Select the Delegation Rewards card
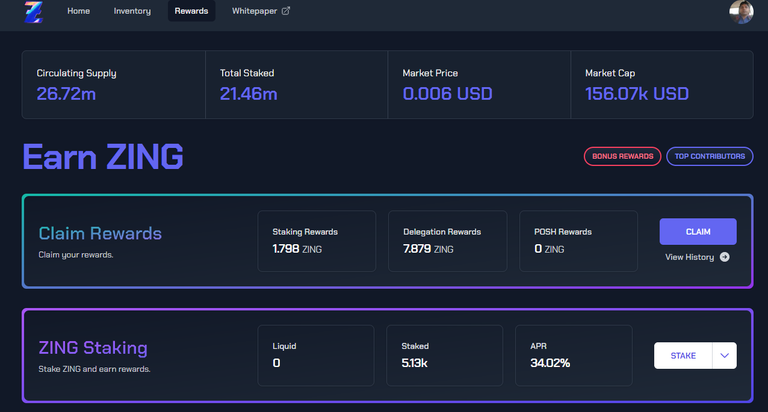The image size is (768, 412). [x=448, y=241]
